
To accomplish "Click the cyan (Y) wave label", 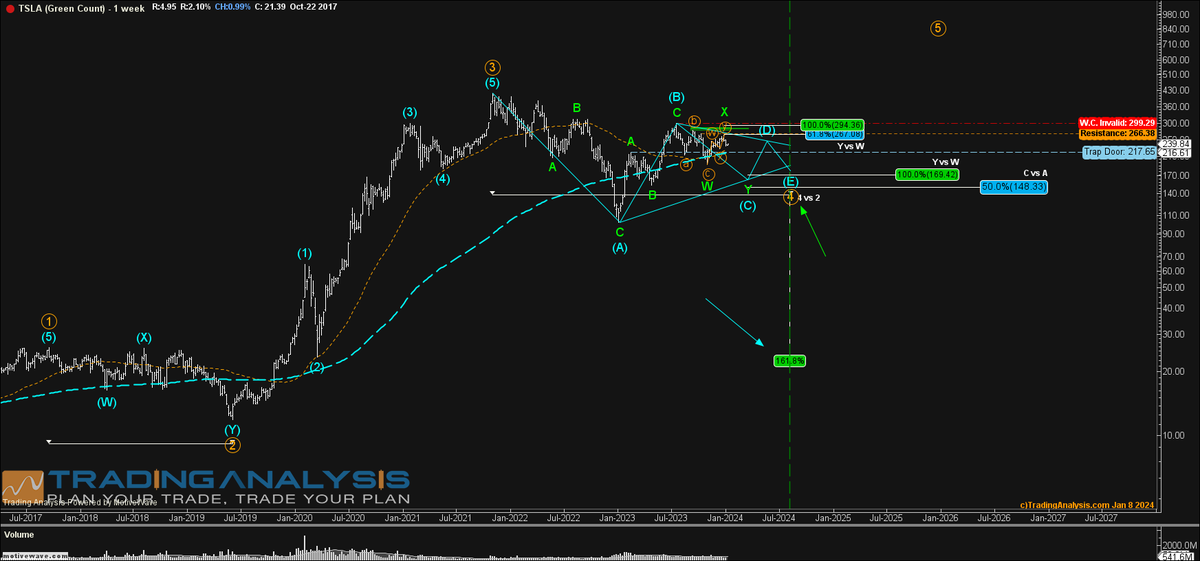I will coord(232,430).
